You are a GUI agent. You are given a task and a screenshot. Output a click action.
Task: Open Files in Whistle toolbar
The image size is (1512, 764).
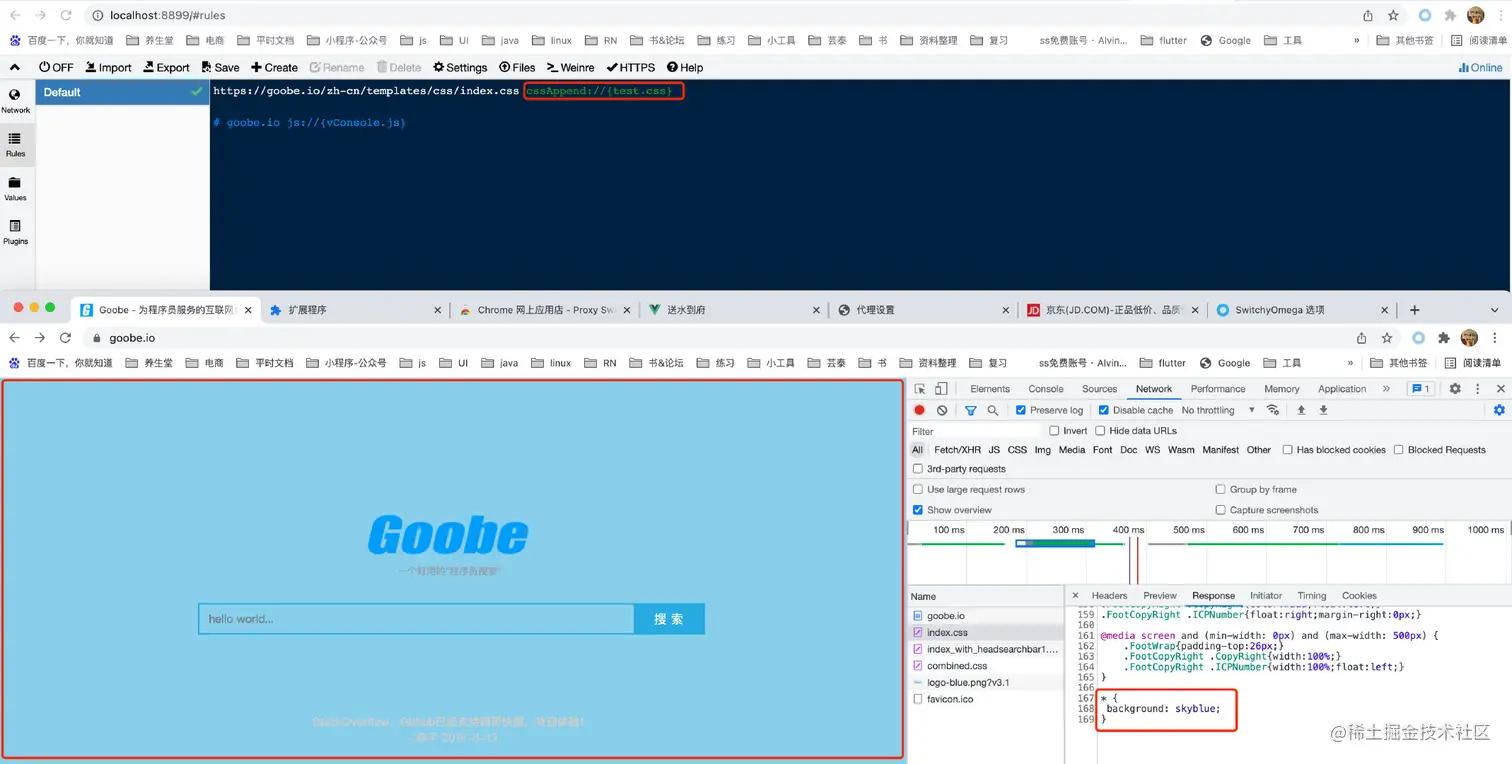(517, 67)
